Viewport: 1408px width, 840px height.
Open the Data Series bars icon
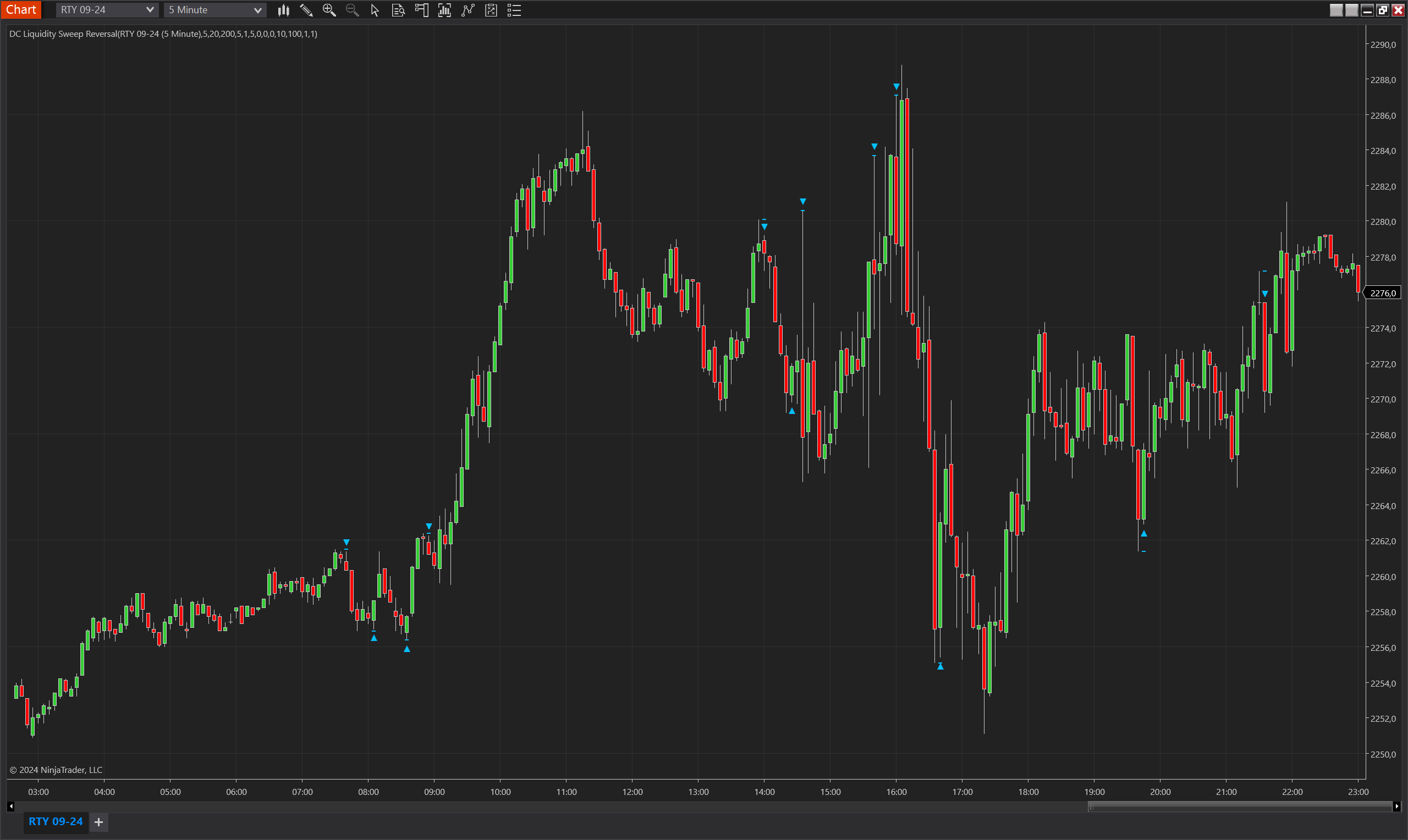point(444,10)
